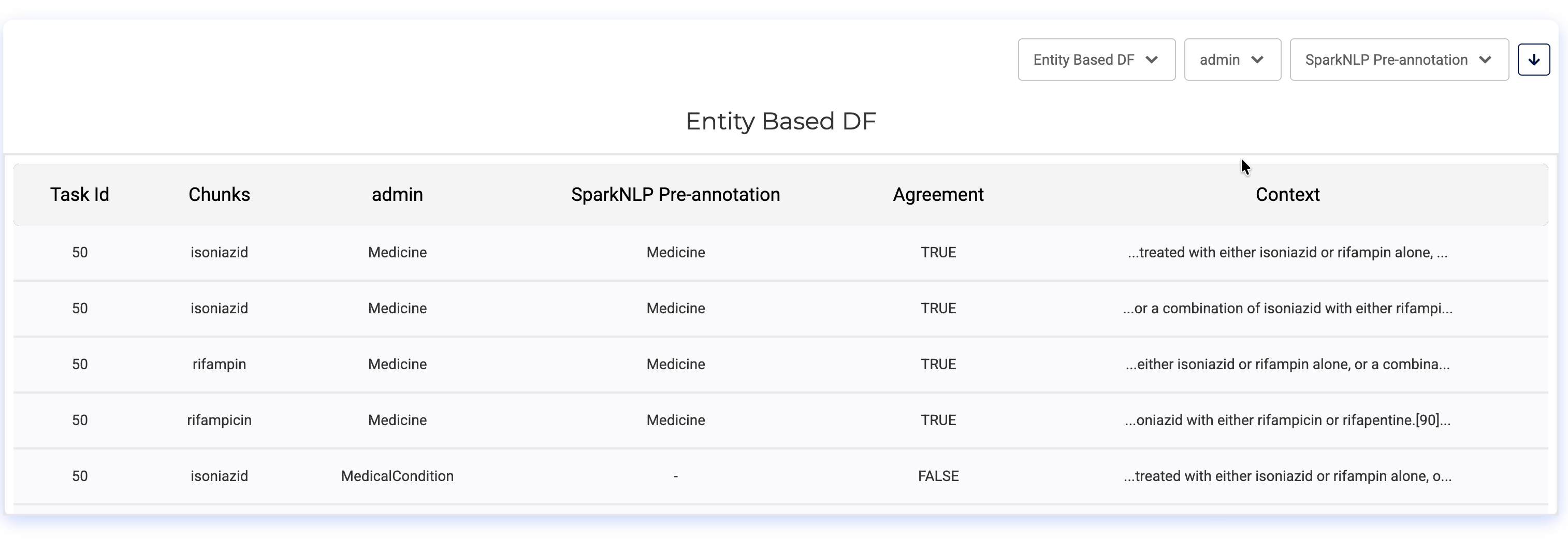The image size is (1568, 552).
Task: Click the FALSE agreement cell
Action: click(938, 476)
